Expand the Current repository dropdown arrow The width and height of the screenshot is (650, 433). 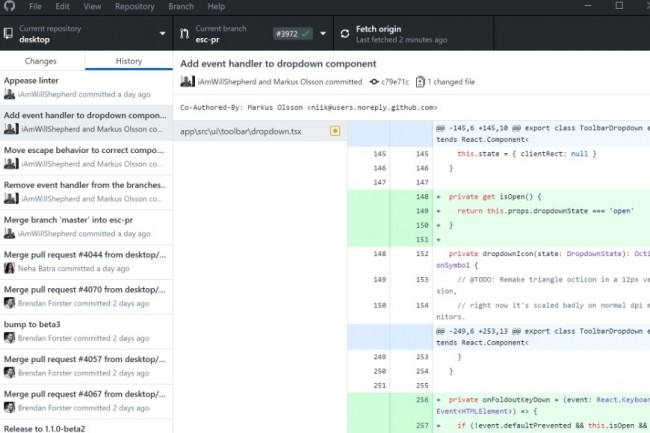point(162,34)
